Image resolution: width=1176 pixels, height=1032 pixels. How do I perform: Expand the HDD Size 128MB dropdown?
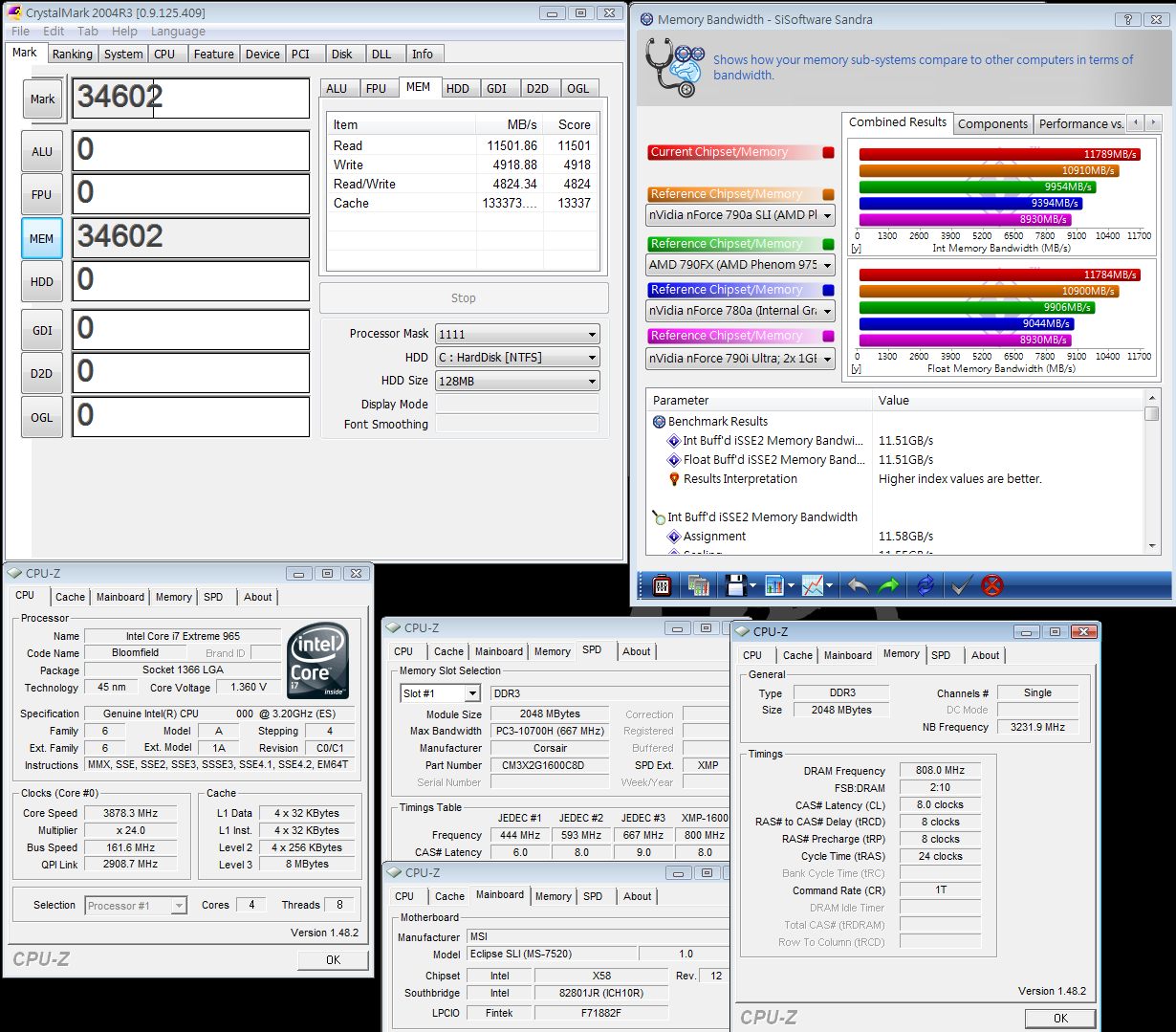coord(517,381)
